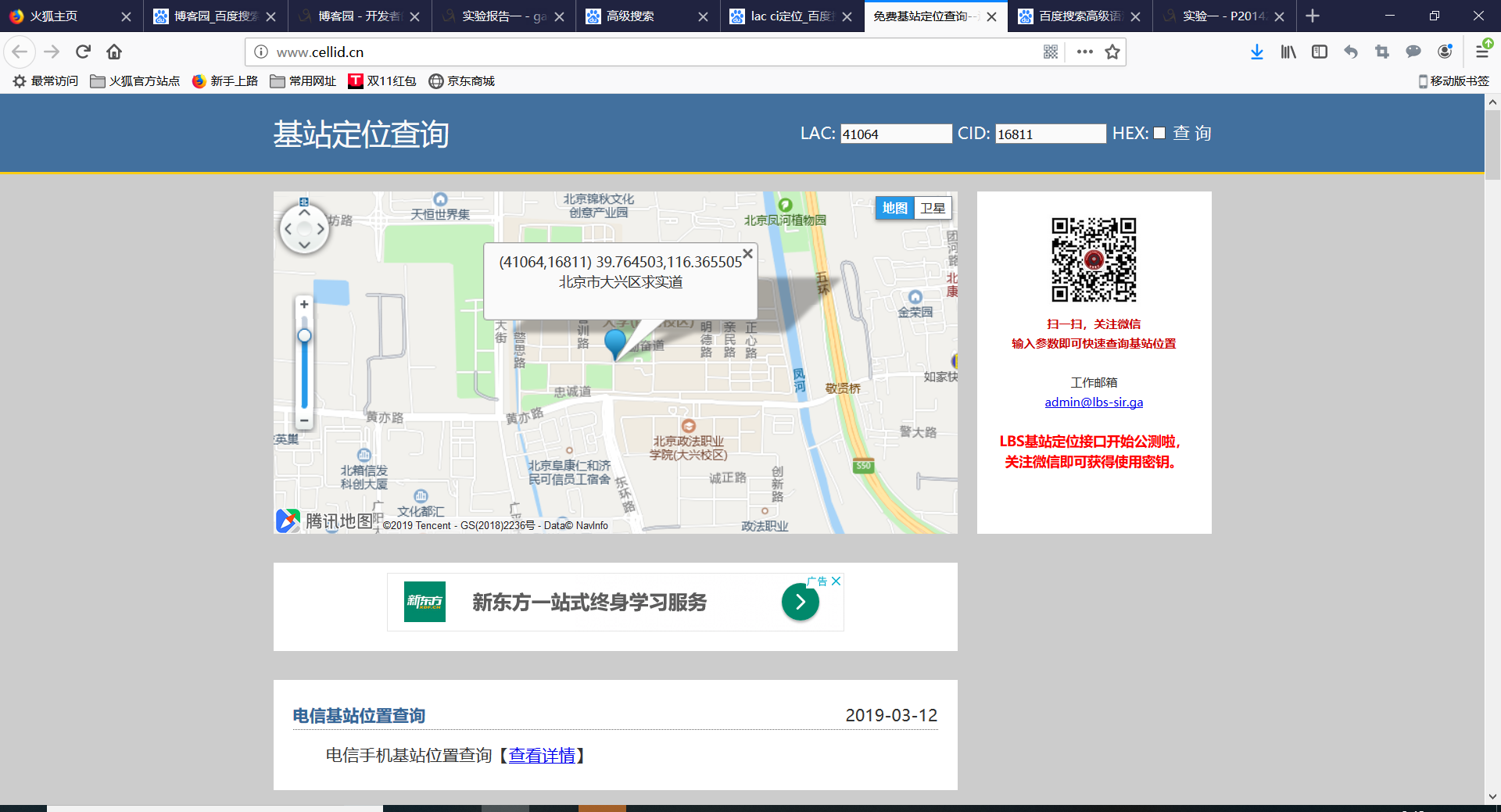Open the admin@lbs-sir.ga email link
The image size is (1501, 812).
[1094, 402]
